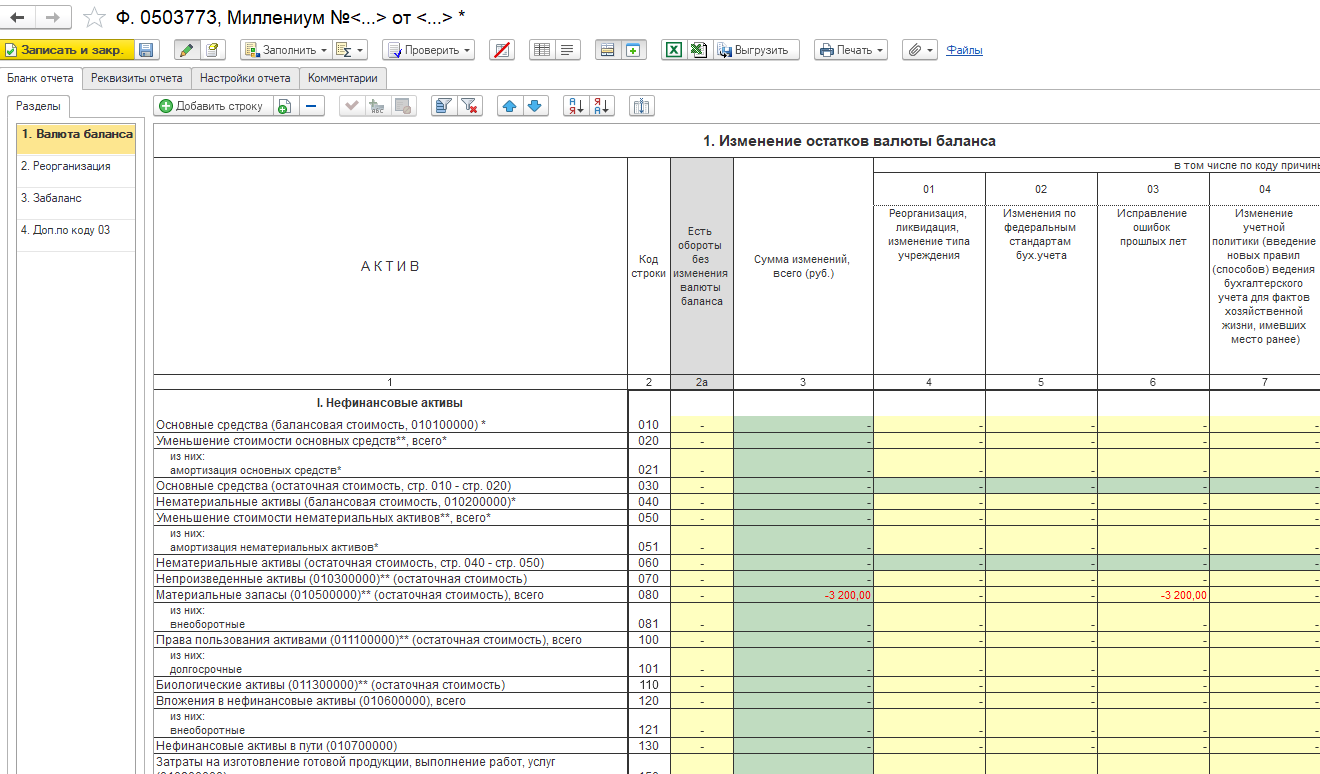Click the Записать и закр. button
Screen dimensions: 1320x774
(x=66, y=50)
